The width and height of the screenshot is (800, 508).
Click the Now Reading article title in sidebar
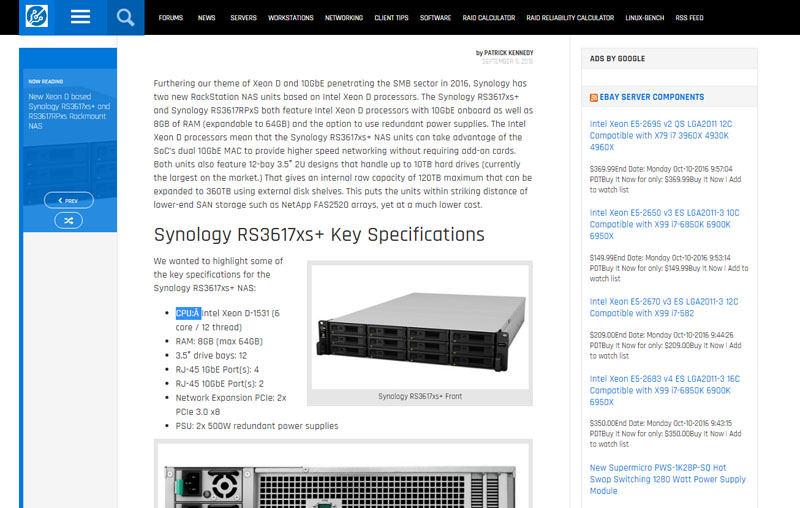click(x=69, y=111)
